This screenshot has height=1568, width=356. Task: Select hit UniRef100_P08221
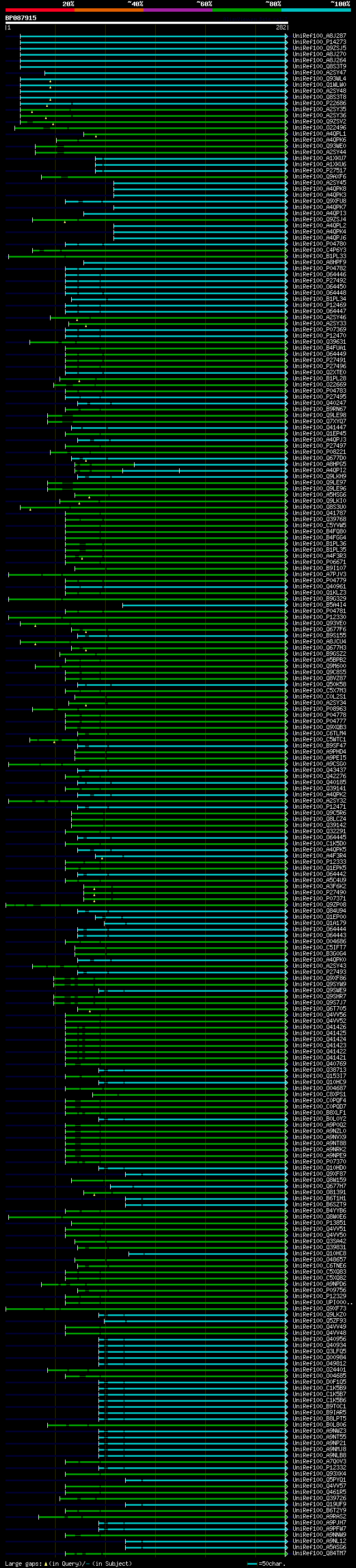(x=319, y=452)
